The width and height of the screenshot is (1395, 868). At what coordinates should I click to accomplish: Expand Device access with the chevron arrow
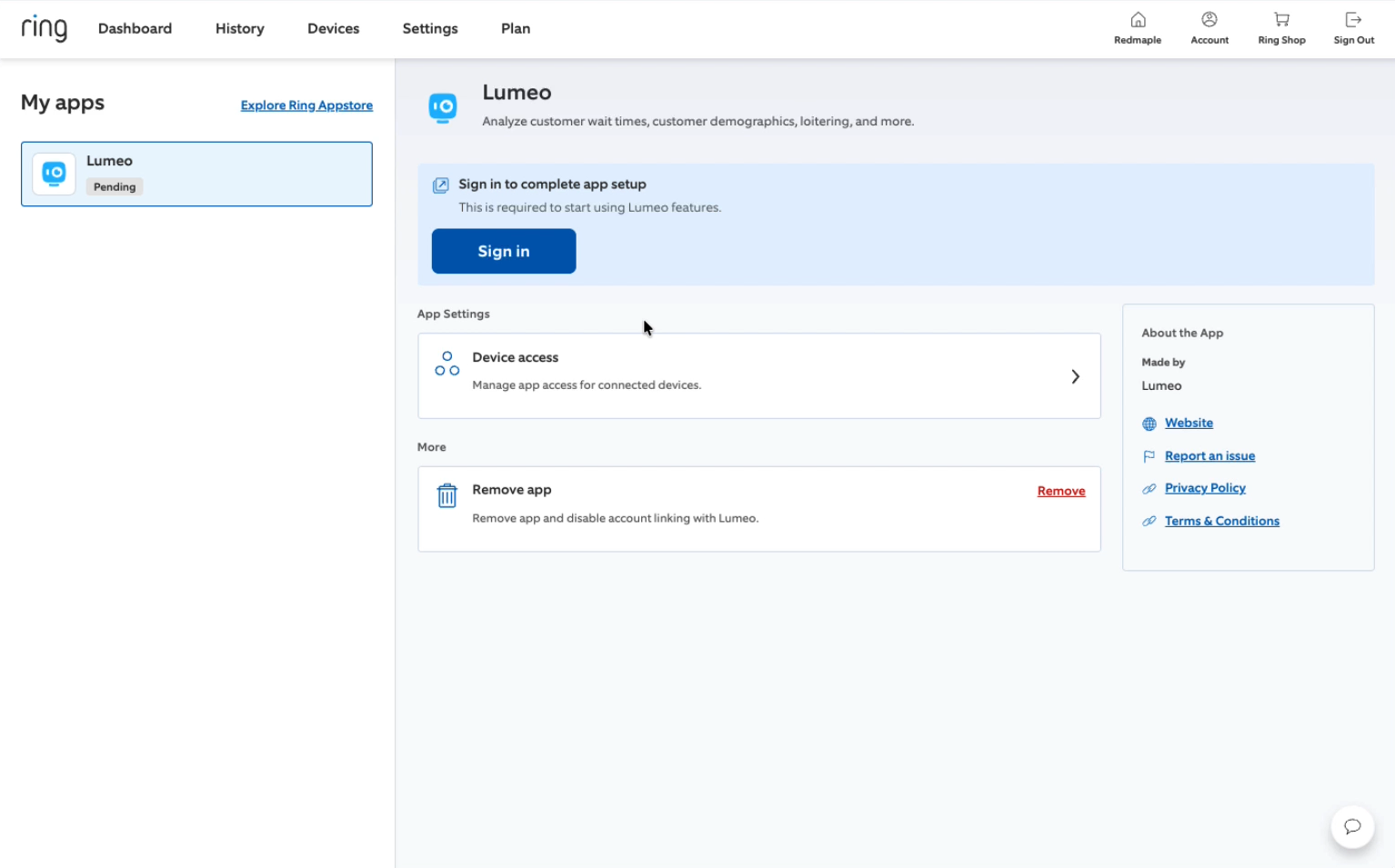click(x=1075, y=376)
